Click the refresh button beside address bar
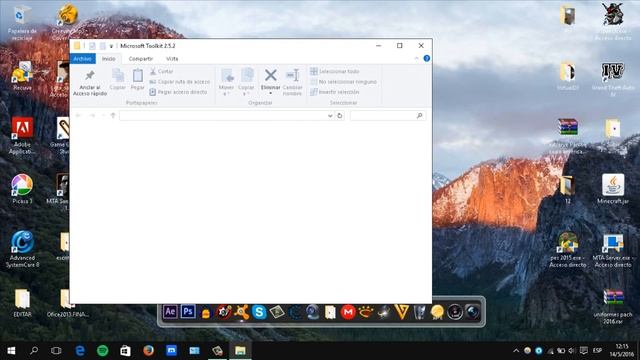Viewport: 640px width, 360px height. pyautogui.click(x=340, y=116)
